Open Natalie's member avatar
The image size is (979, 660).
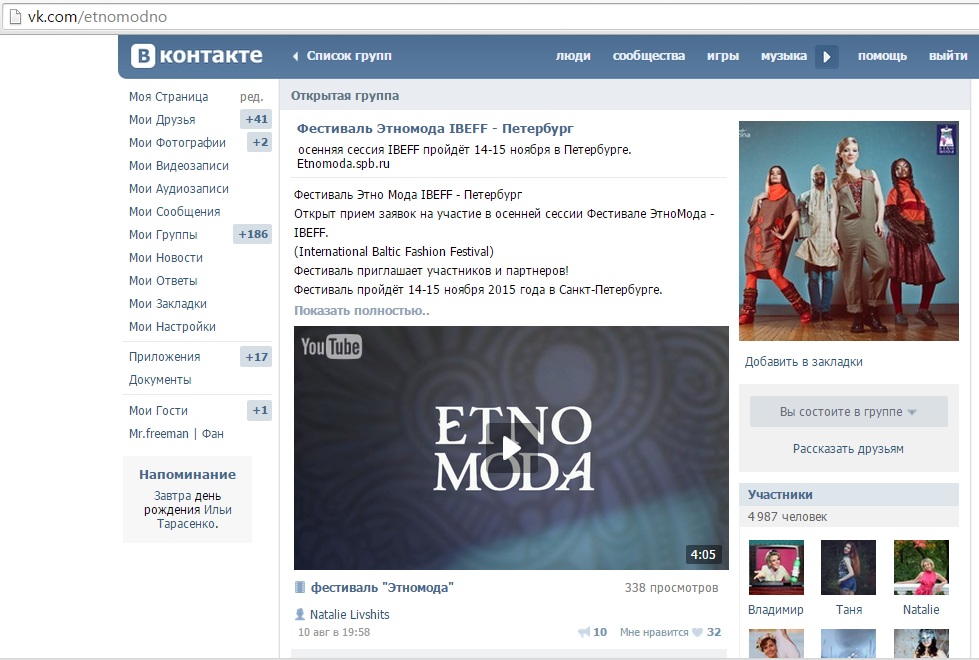[x=921, y=567]
